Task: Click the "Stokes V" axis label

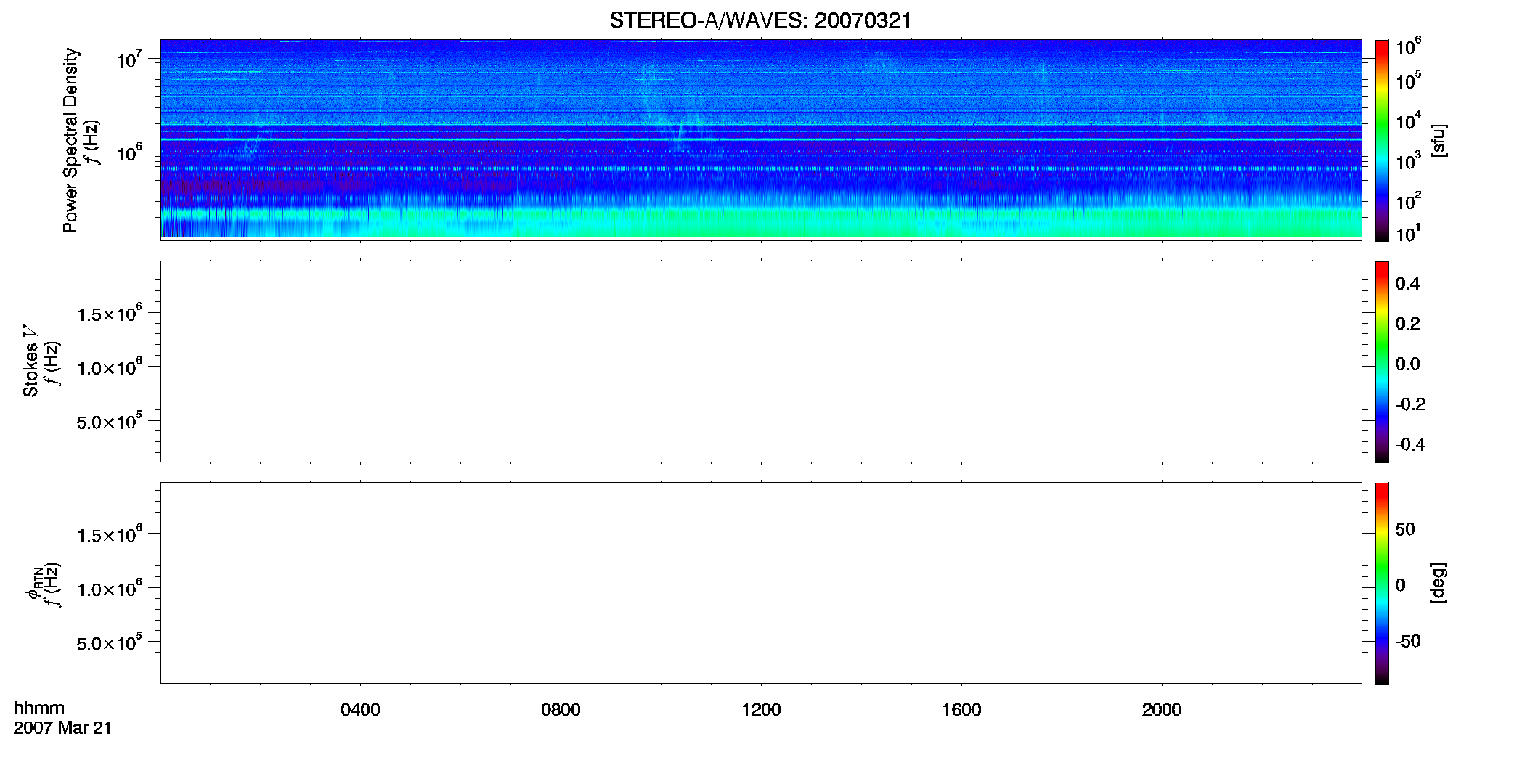Action: pyautogui.click(x=30, y=361)
